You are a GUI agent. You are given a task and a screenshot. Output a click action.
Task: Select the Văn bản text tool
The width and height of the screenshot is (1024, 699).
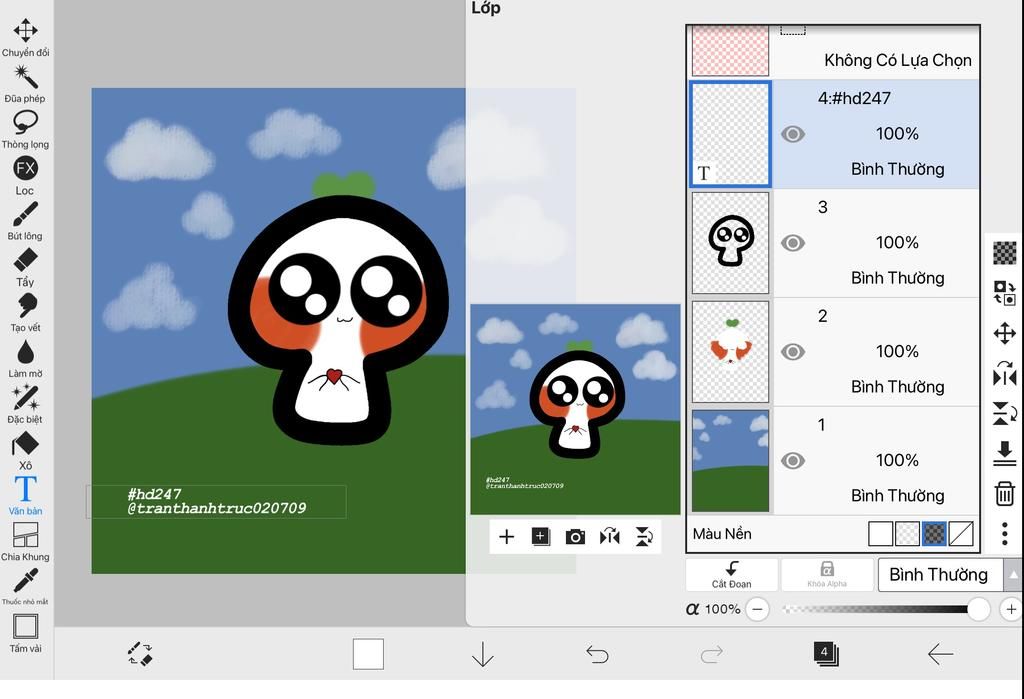(x=25, y=496)
